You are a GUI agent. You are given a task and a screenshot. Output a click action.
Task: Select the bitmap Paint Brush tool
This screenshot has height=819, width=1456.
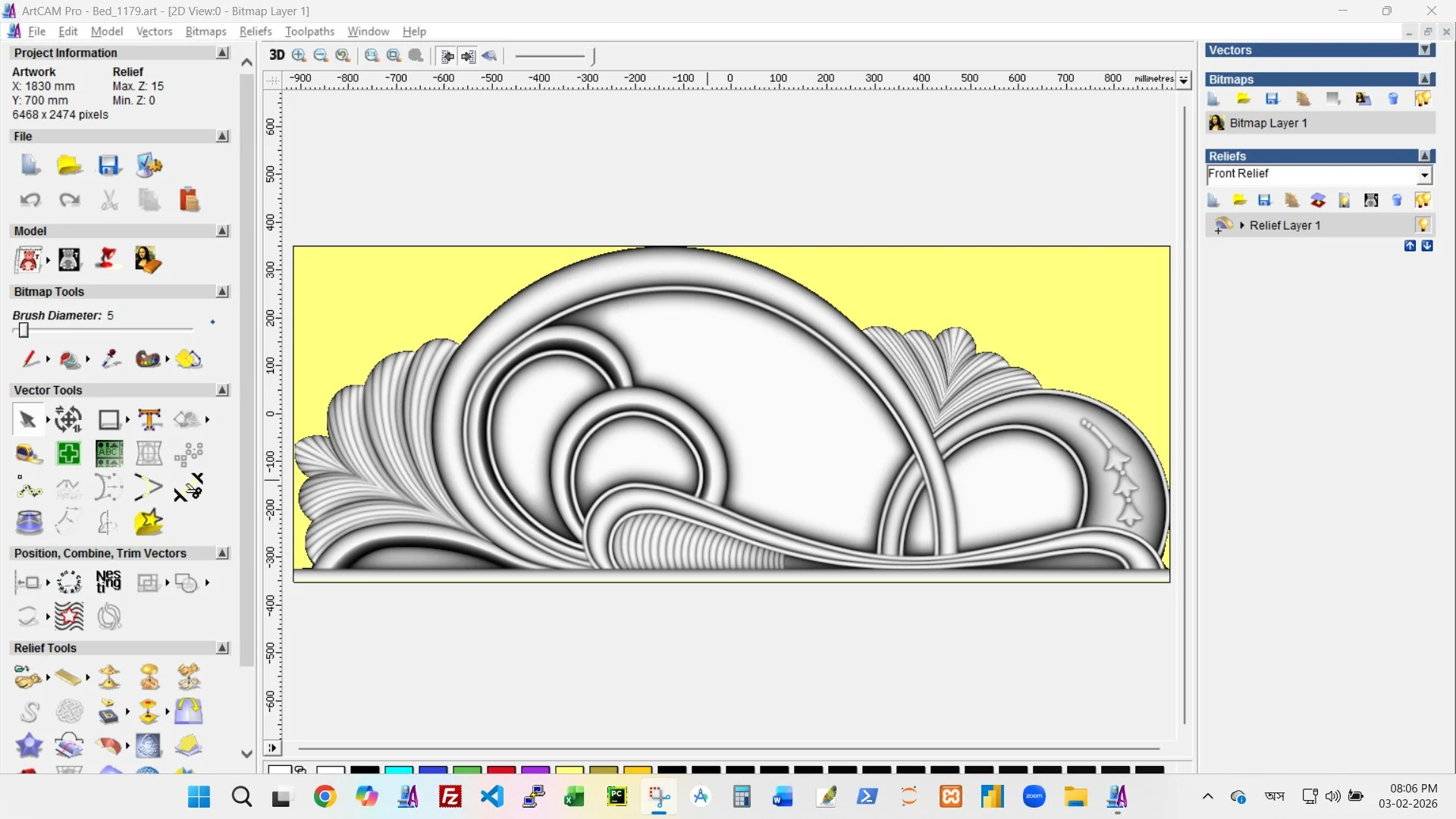tap(30, 359)
